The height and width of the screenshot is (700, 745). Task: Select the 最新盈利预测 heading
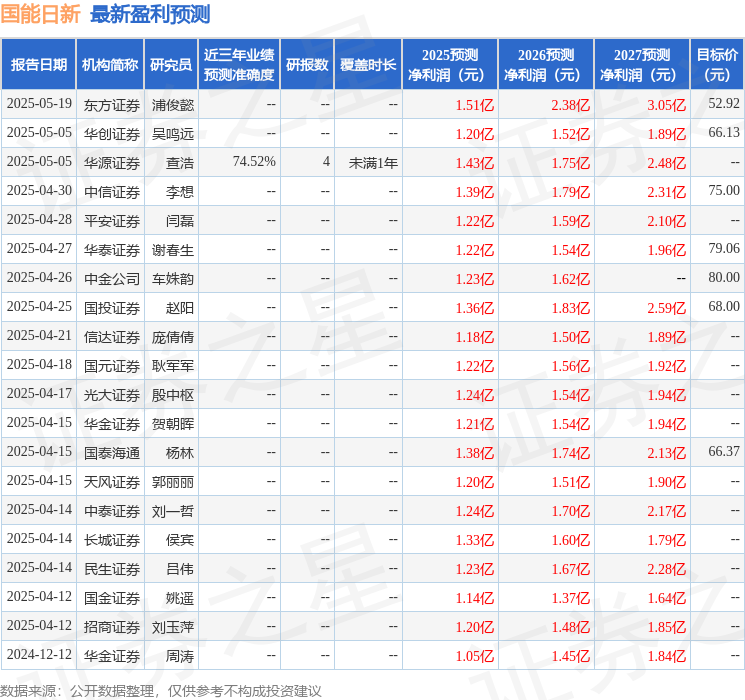(x=150, y=14)
